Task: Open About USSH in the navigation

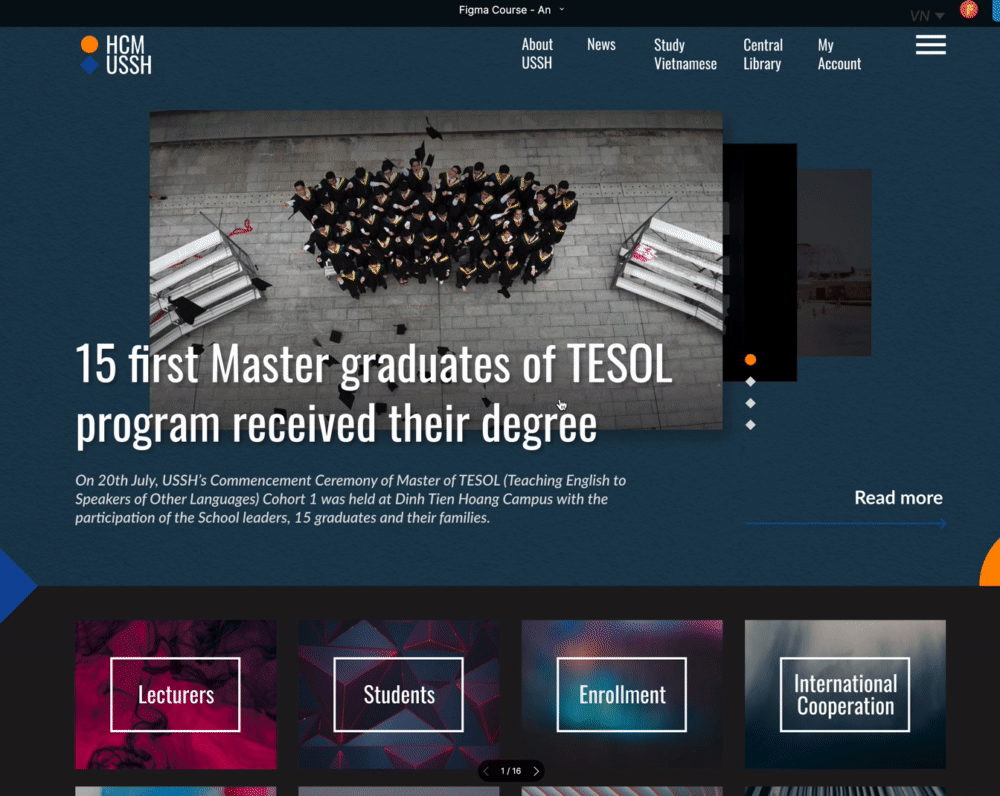Action: tap(537, 54)
